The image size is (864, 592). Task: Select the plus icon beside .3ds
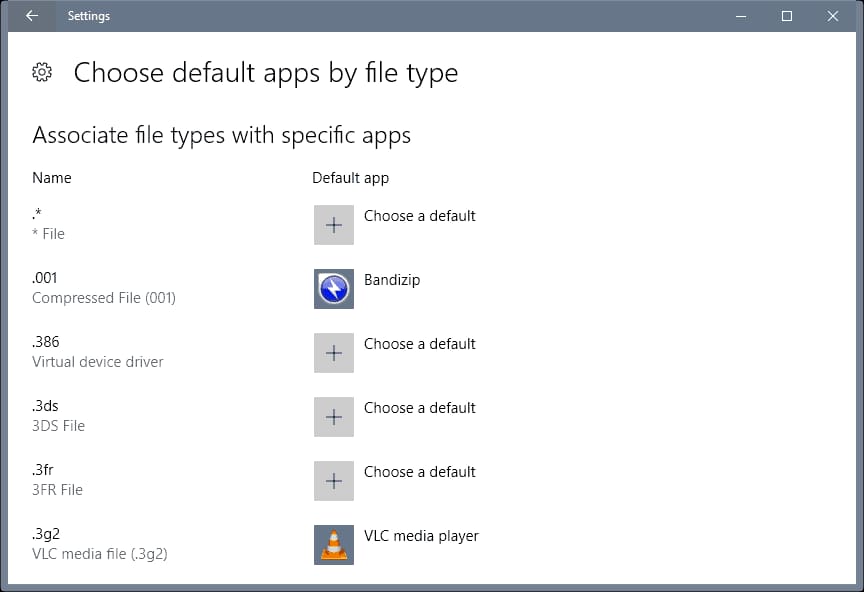coord(333,417)
